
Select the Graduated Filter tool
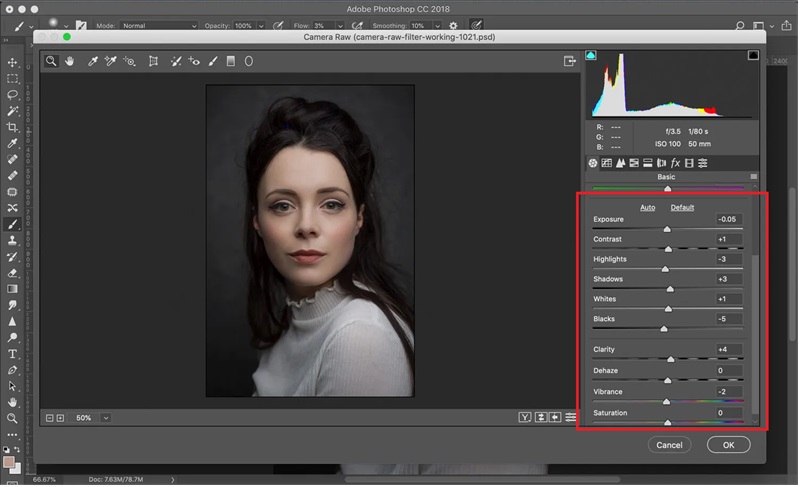click(x=231, y=61)
